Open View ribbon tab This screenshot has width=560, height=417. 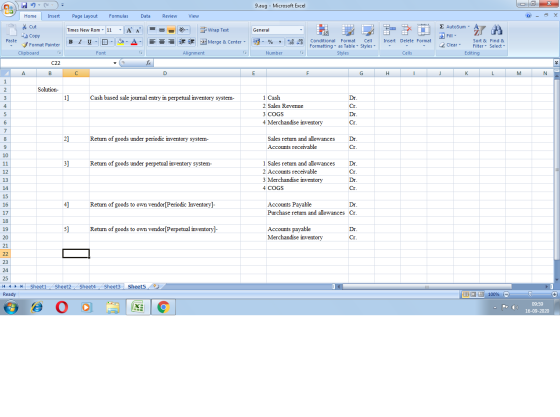point(194,16)
